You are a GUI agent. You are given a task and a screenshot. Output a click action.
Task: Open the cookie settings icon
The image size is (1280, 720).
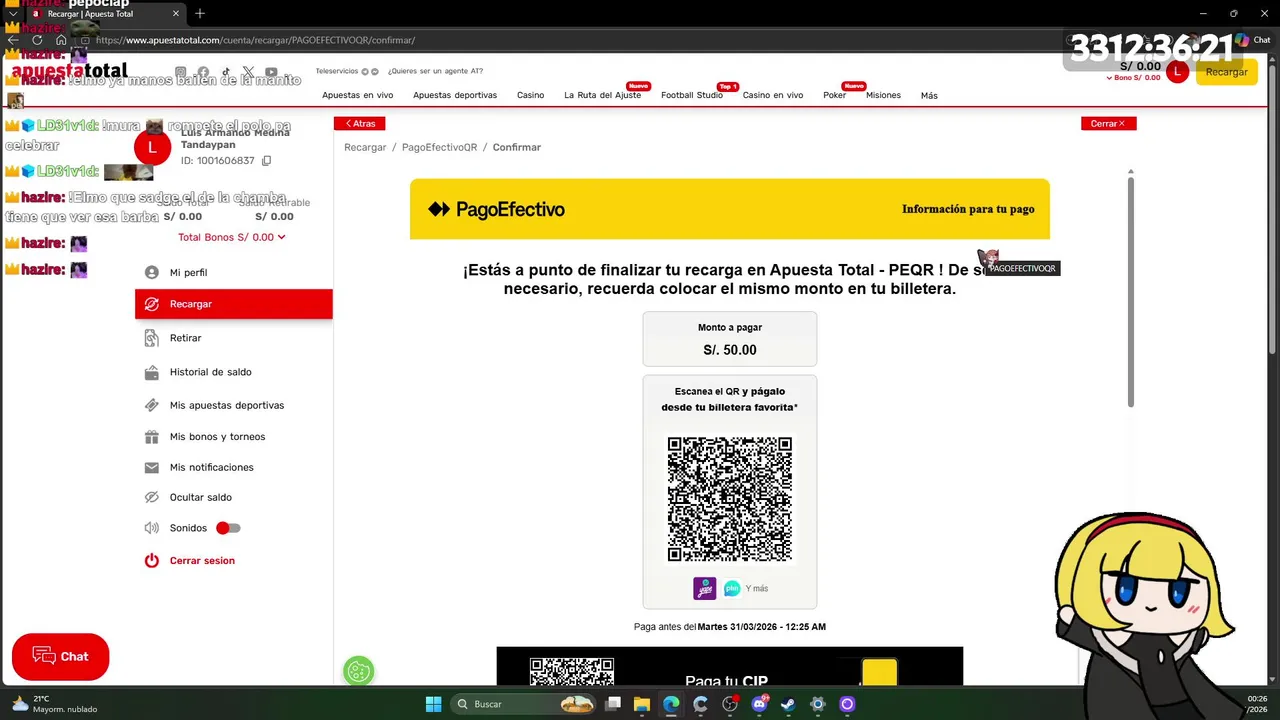click(358, 671)
